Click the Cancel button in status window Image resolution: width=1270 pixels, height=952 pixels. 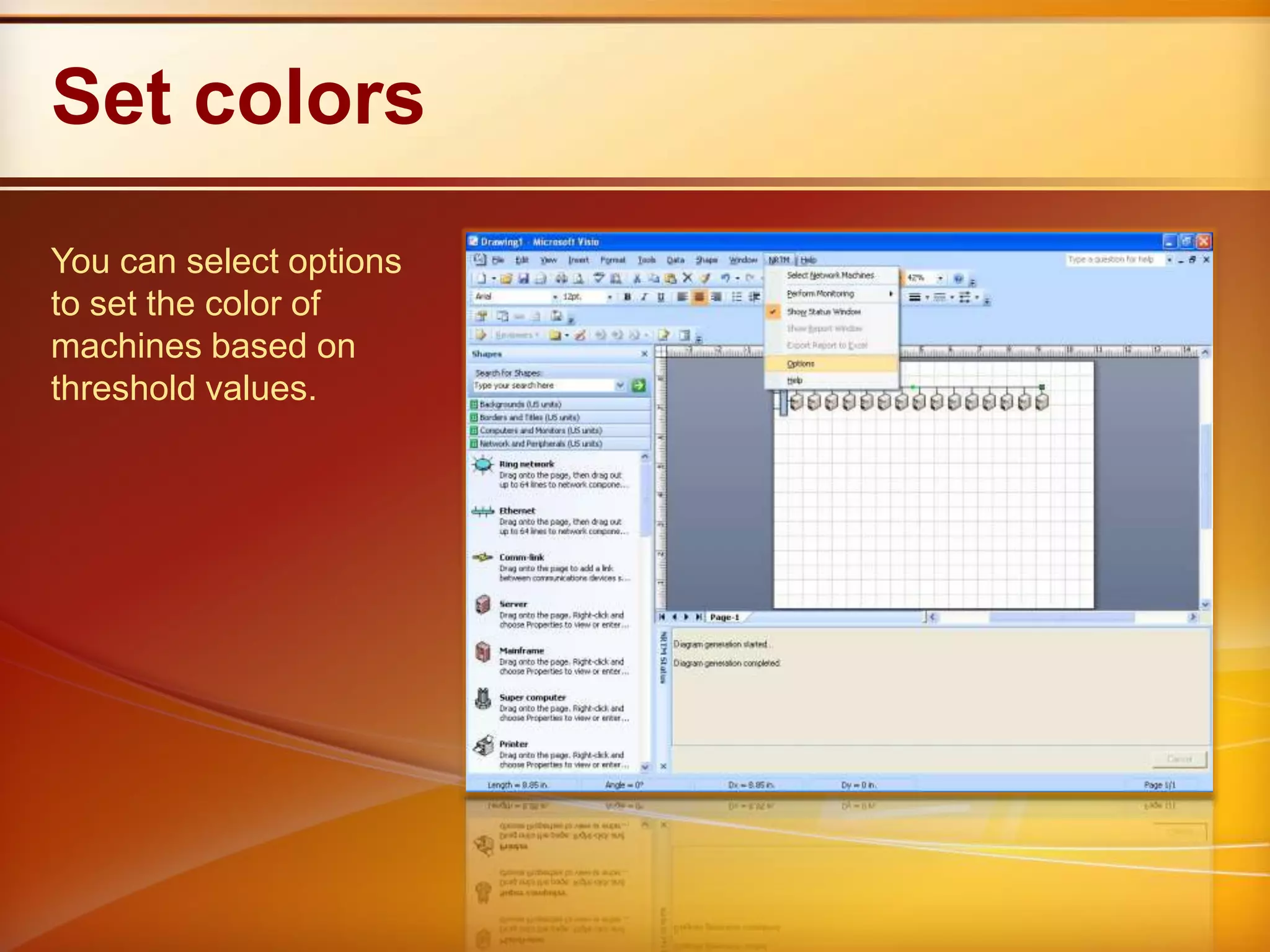pos(1179,759)
